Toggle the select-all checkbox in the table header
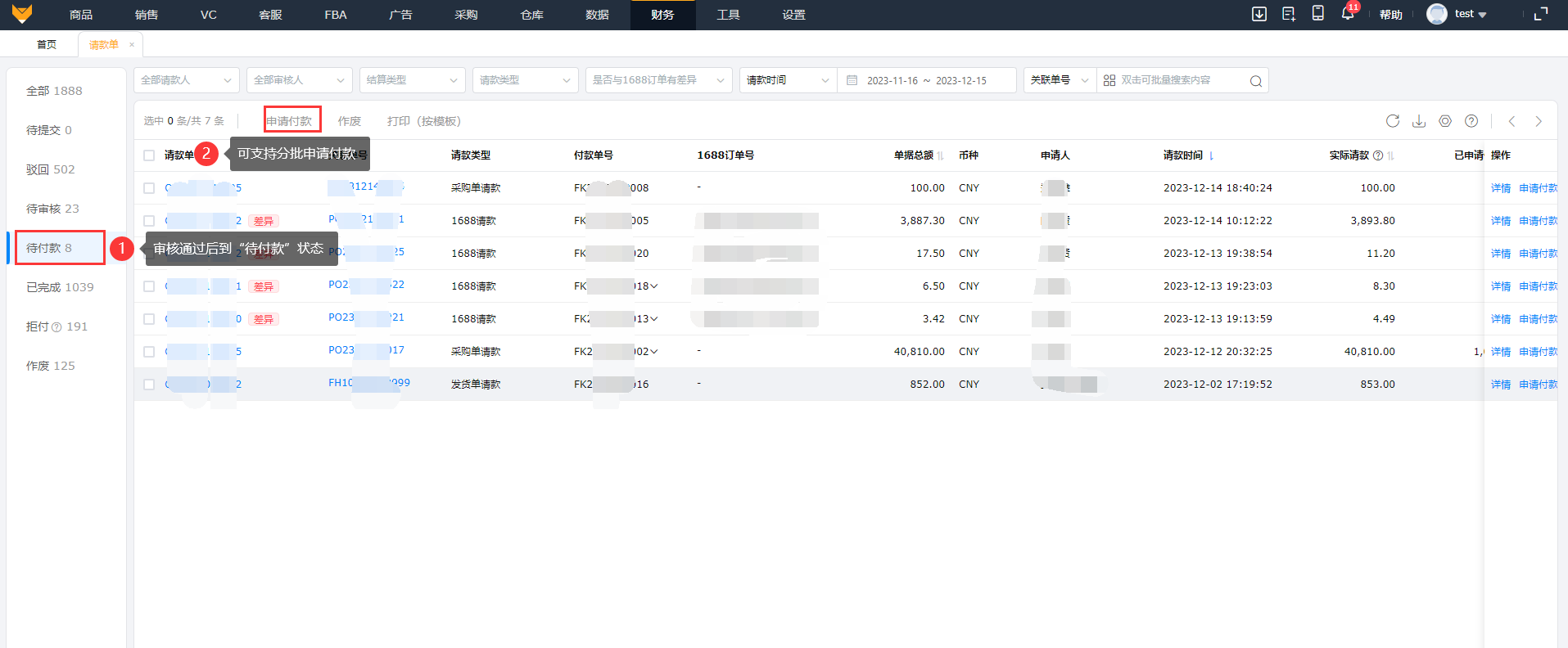The width and height of the screenshot is (1568, 648). [x=149, y=155]
